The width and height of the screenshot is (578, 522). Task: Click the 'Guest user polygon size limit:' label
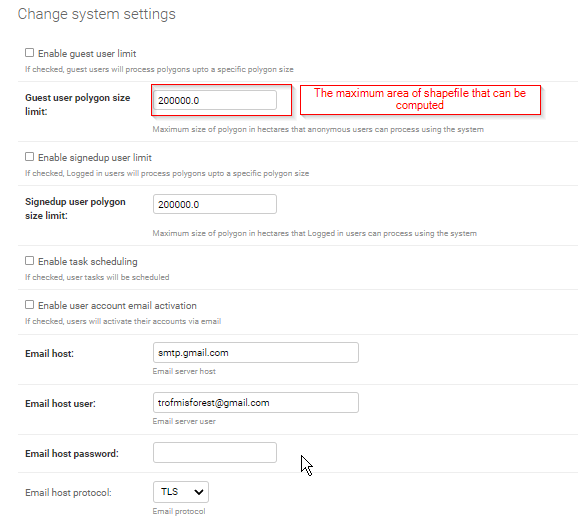click(x=77, y=104)
